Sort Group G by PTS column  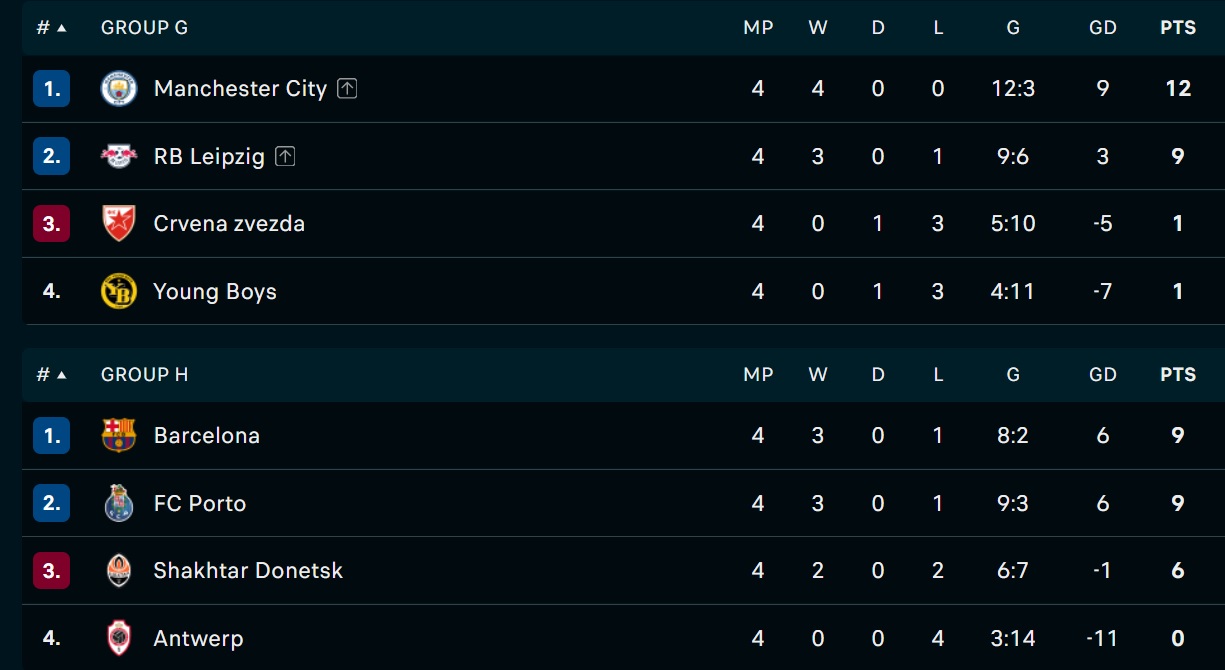pos(1178,28)
